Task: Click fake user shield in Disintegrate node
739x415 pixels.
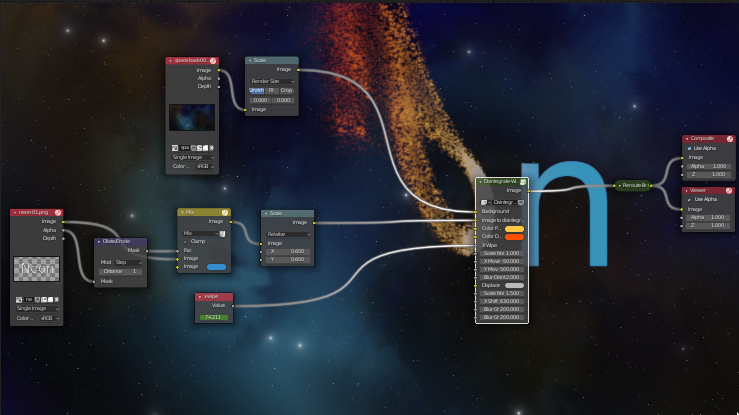Action: pos(521,202)
